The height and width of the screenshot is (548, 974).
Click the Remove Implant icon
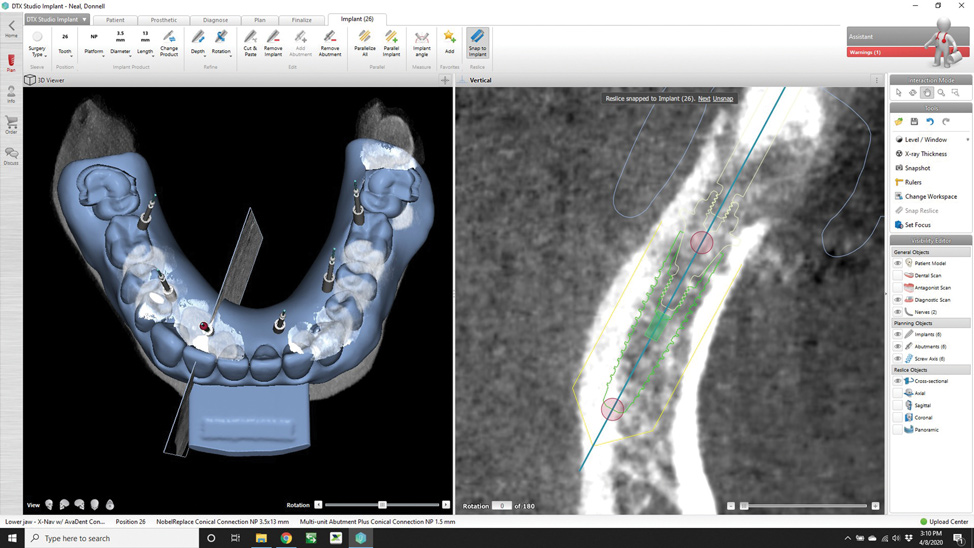[273, 42]
